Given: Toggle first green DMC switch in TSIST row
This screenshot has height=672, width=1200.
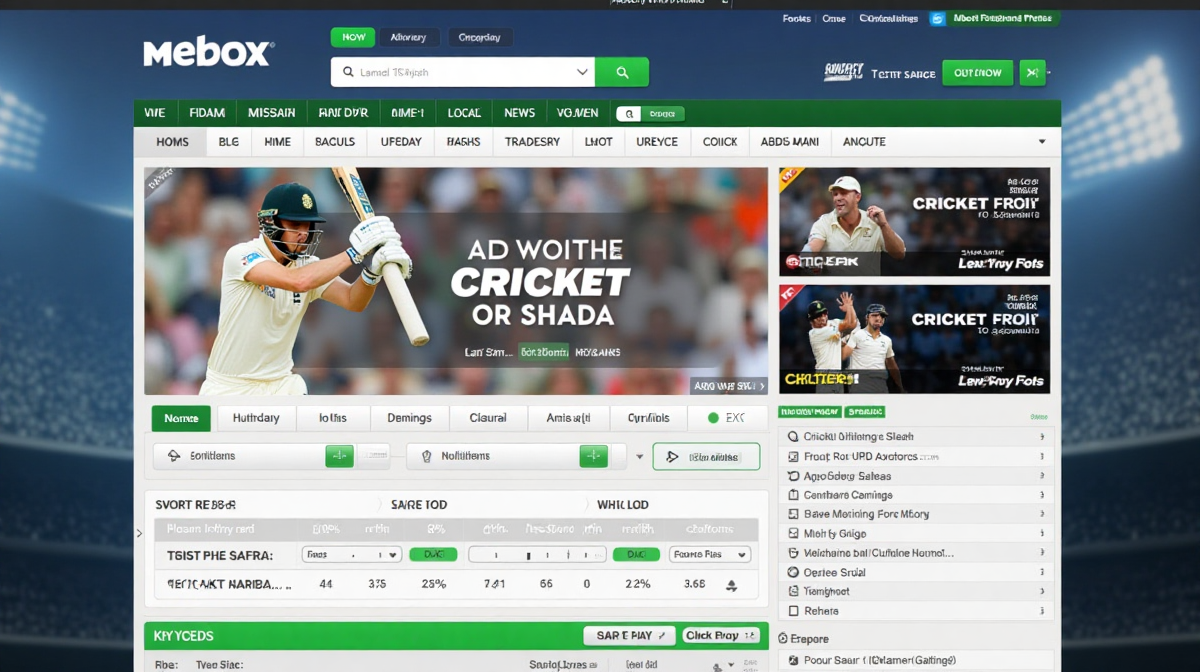Looking at the screenshot, I should pyautogui.click(x=433, y=554).
